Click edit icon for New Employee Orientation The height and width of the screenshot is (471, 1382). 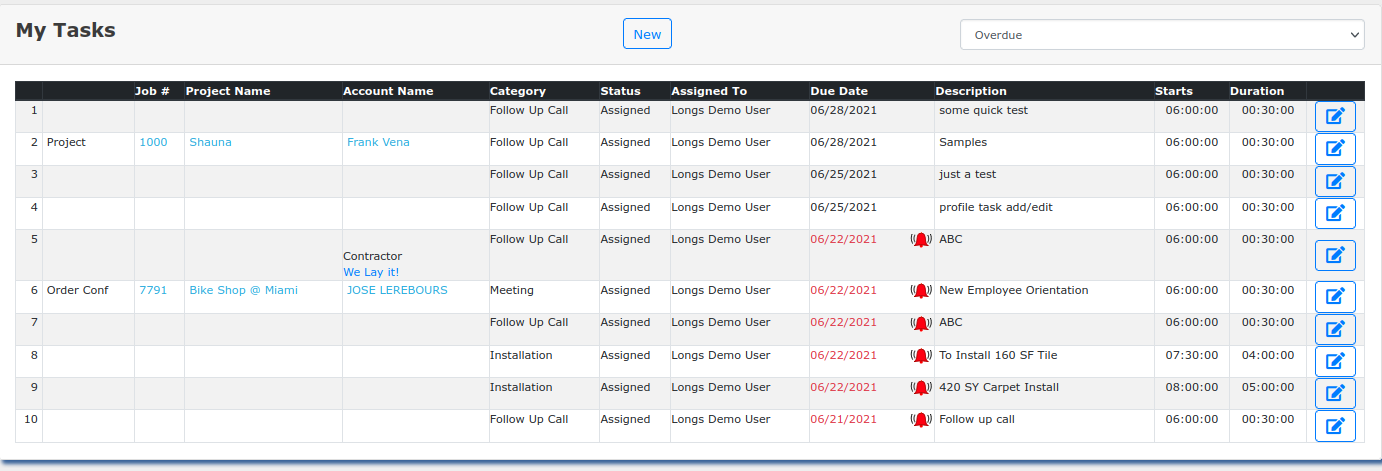1335,297
